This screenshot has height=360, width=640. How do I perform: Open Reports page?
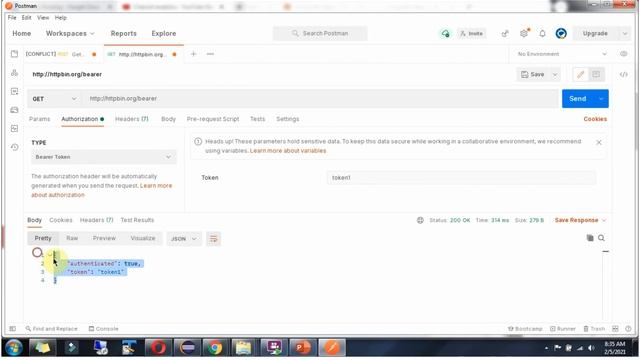124,33
